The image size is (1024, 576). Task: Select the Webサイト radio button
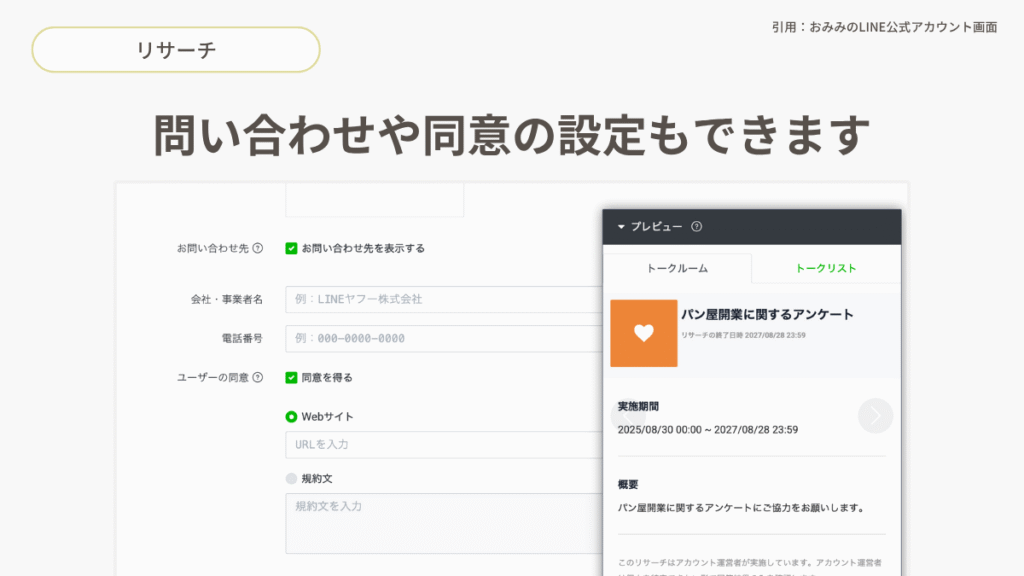(291, 417)
